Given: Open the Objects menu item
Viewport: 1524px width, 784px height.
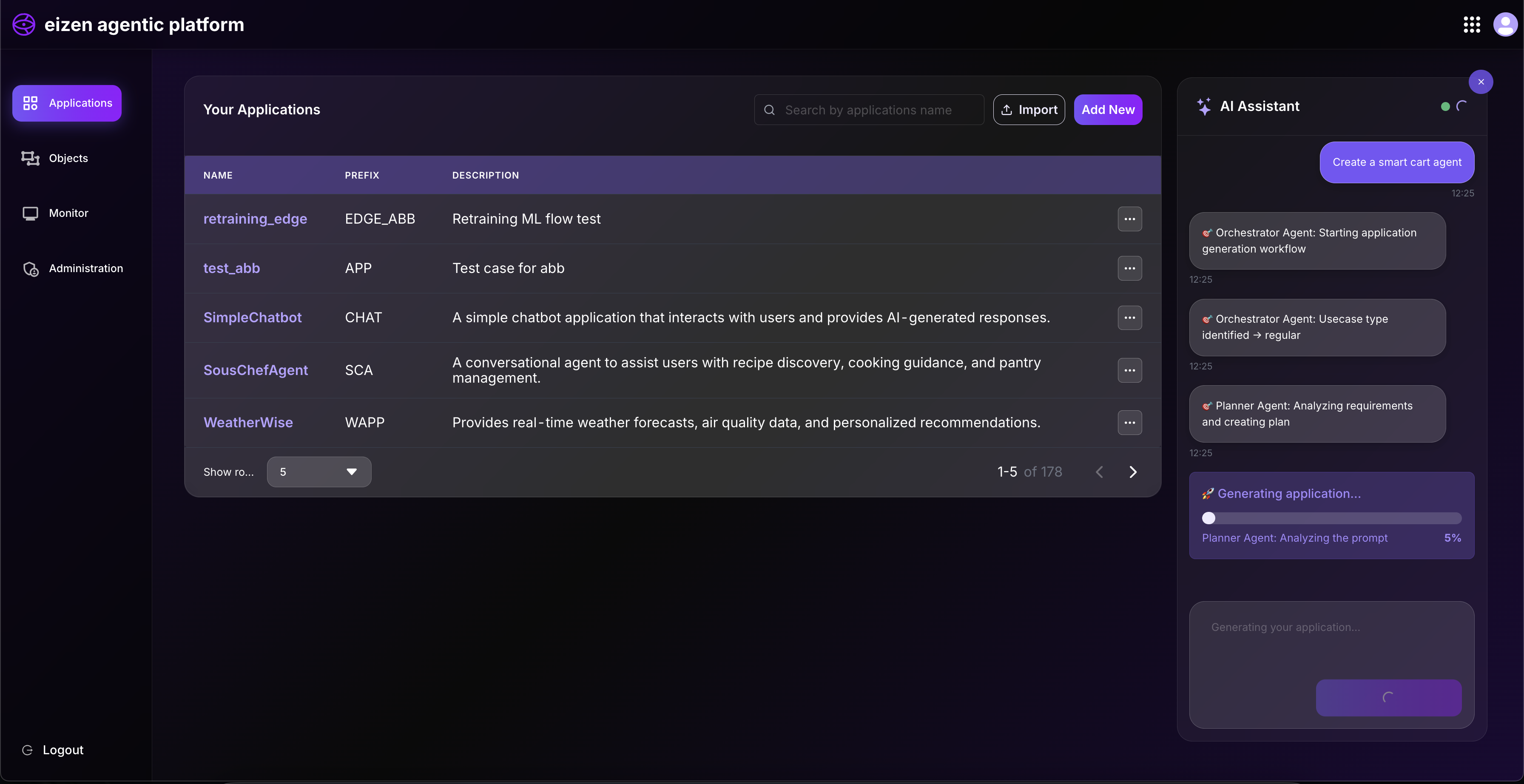Looking at the screenshot, I should point(68,158).
